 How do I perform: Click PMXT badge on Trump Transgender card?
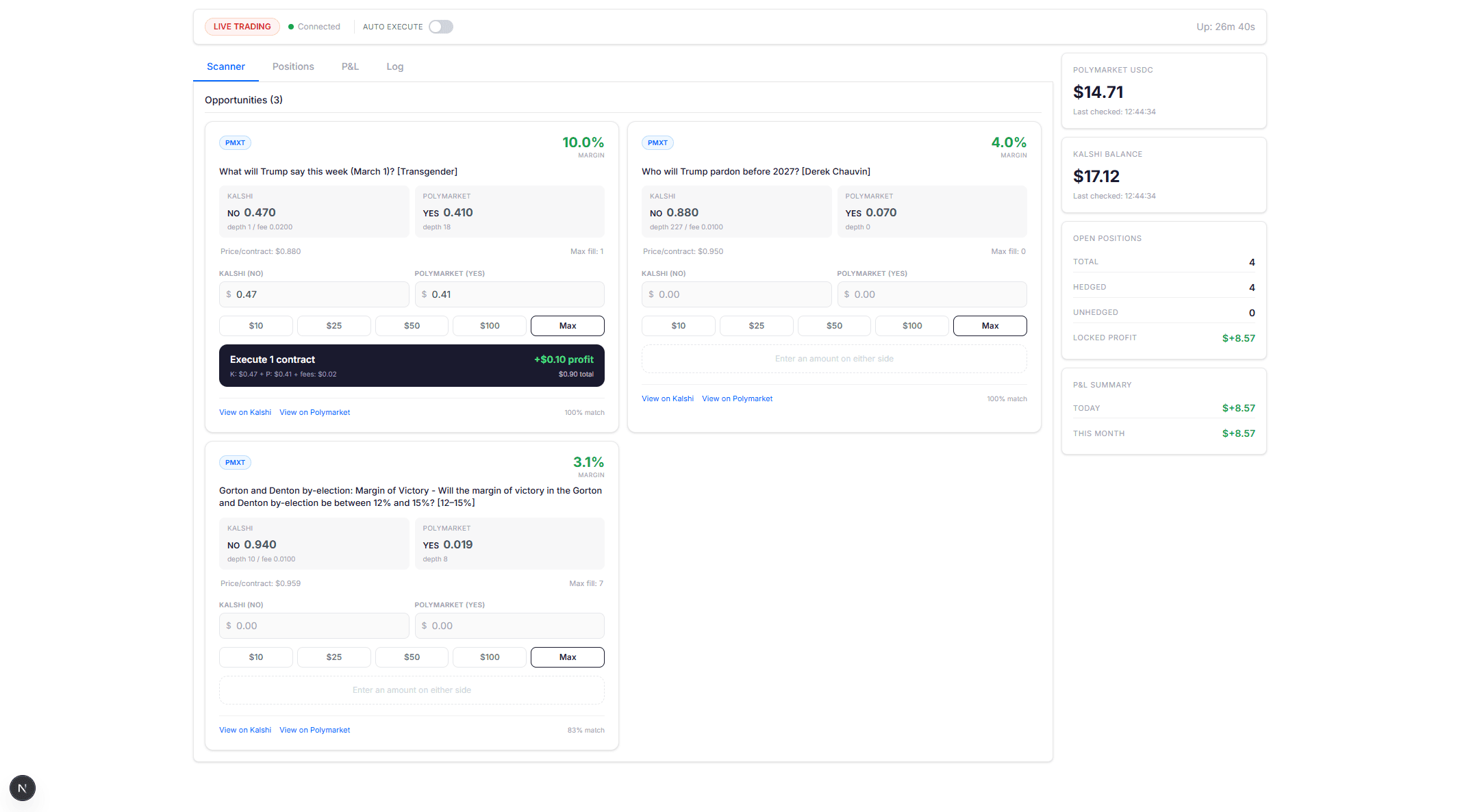click(x=235, y=143)
